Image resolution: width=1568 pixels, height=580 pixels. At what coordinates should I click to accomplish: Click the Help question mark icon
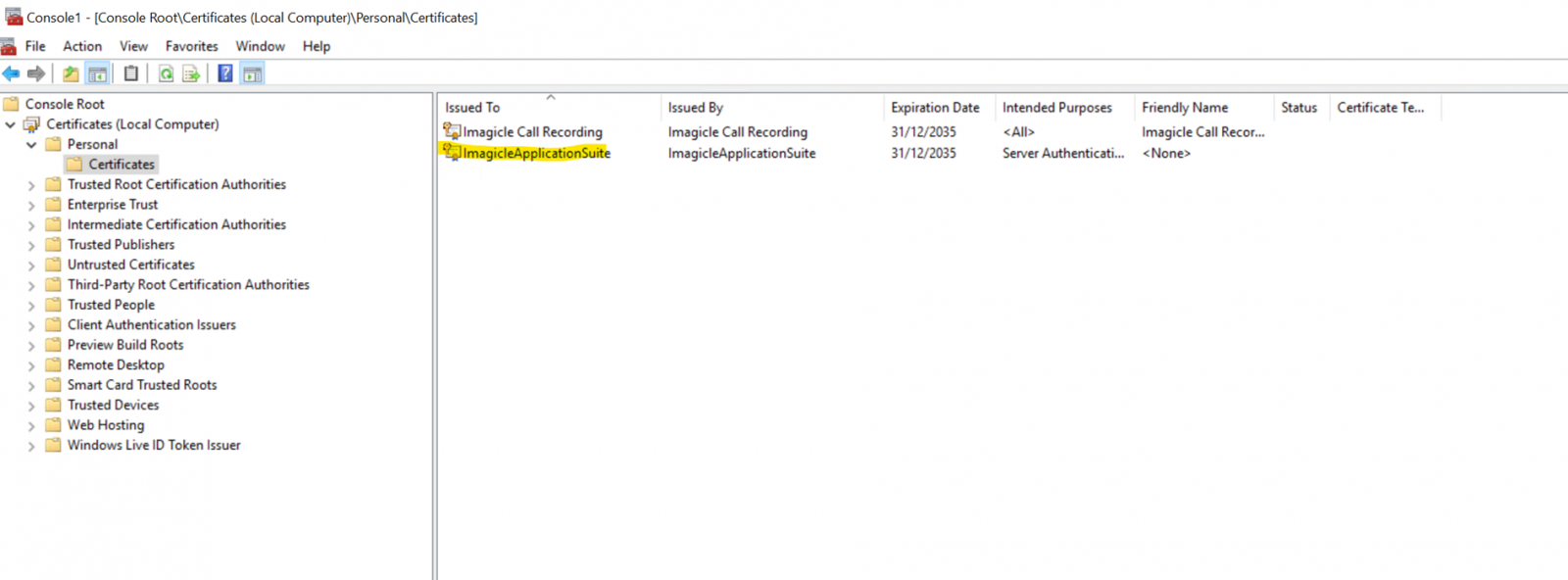[224, 73]
